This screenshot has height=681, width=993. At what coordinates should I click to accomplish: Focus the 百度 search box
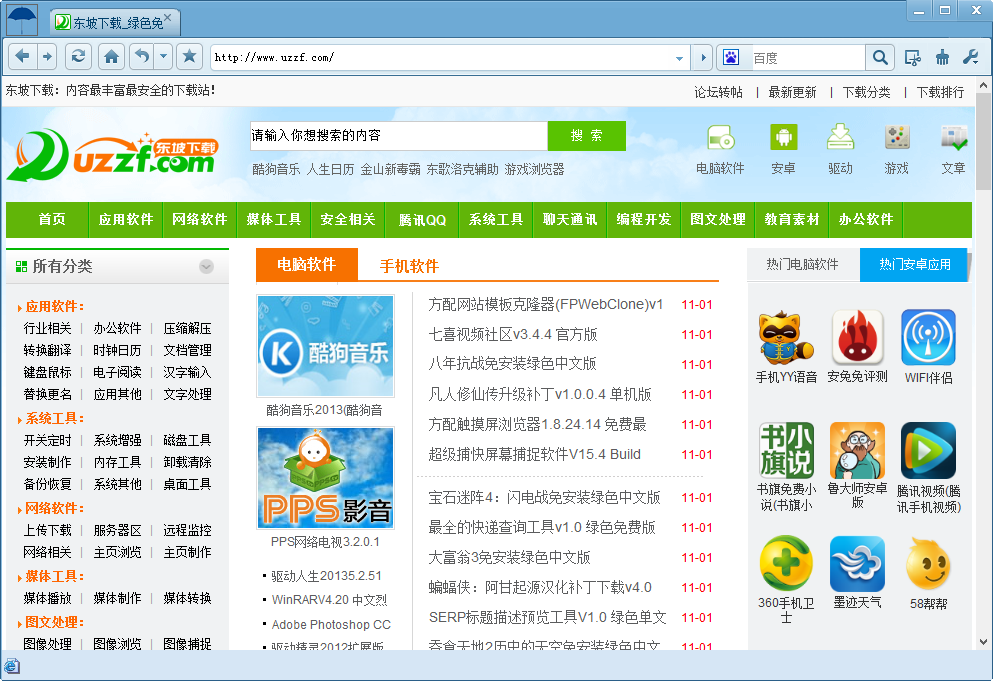click(x=808, y=58)
